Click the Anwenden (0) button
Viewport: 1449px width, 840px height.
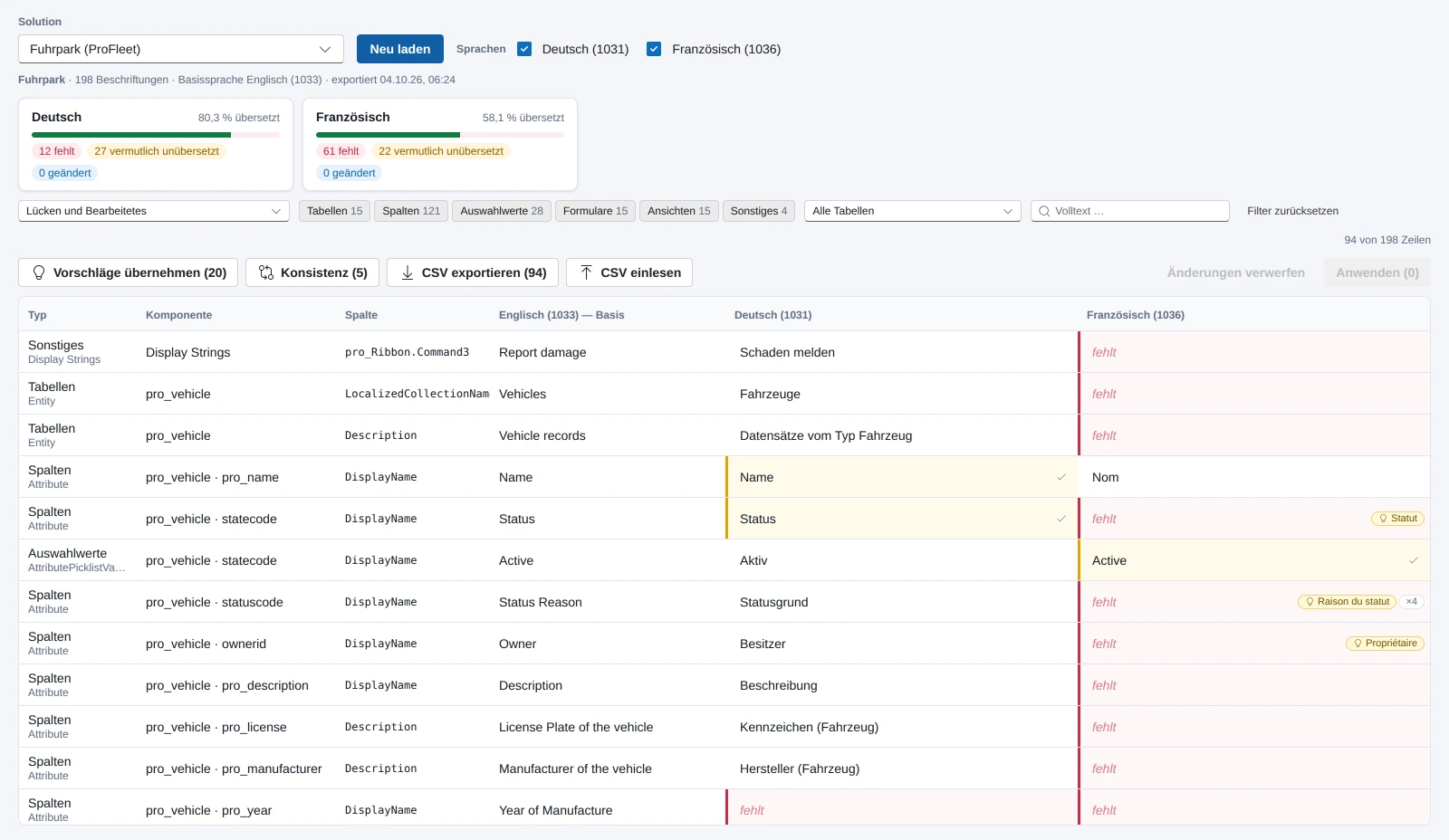pyautogui.click(x=1377, y=272)
